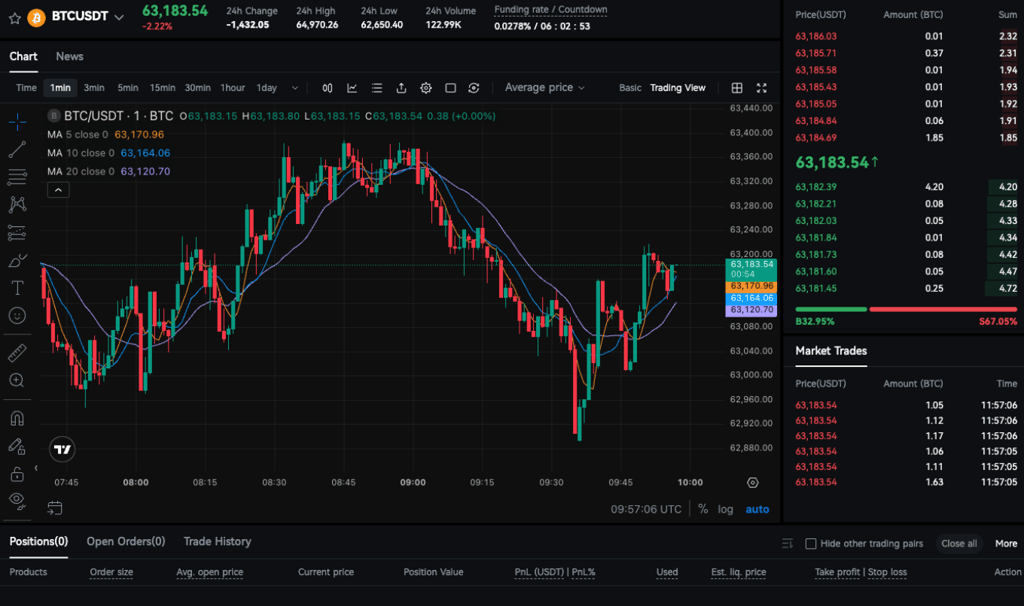Toggle magnet mode for drawings
This screenshot has height=606, width=1024.
(18, 418)
